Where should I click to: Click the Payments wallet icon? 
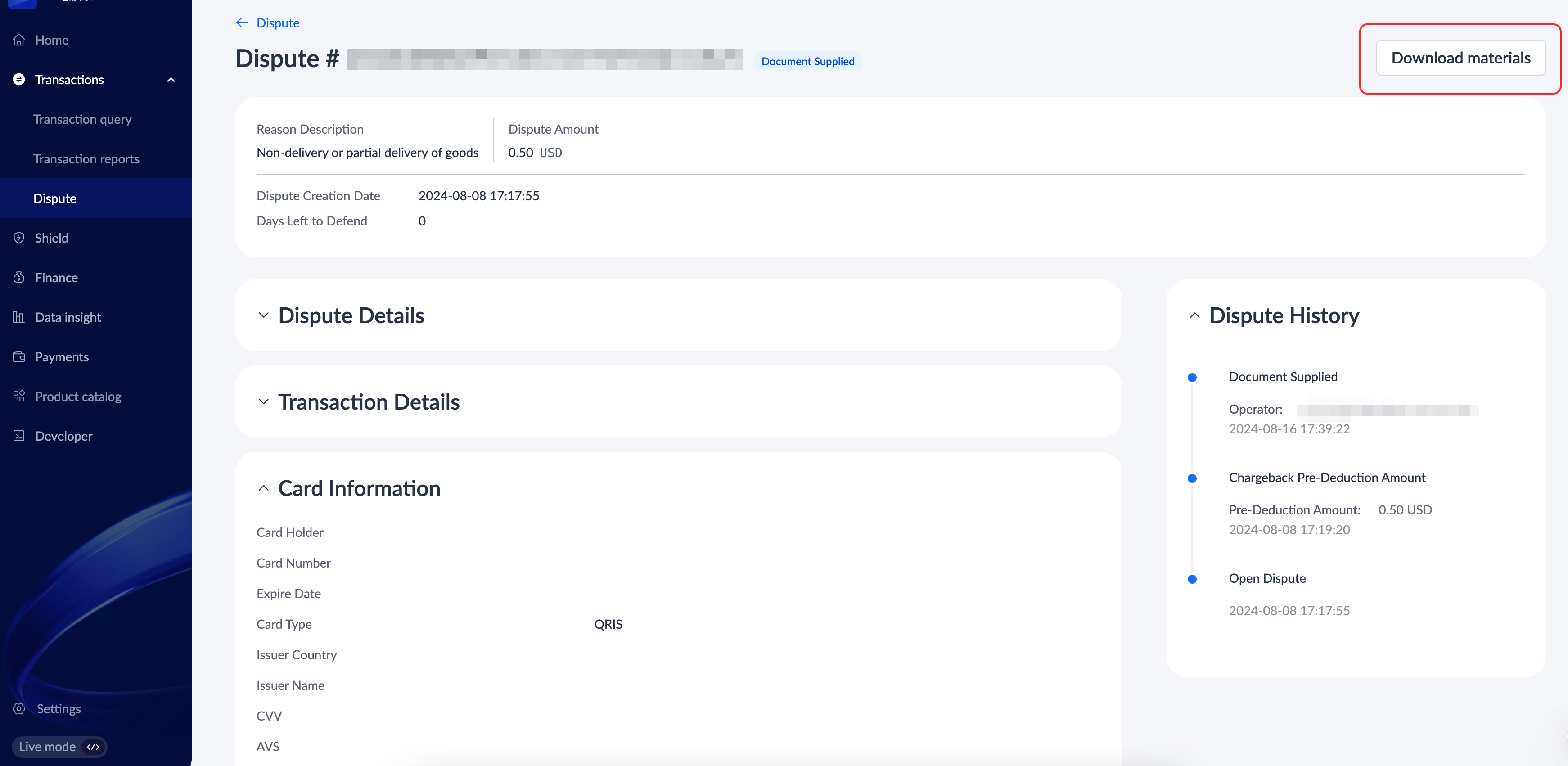(x=19, y=357)
